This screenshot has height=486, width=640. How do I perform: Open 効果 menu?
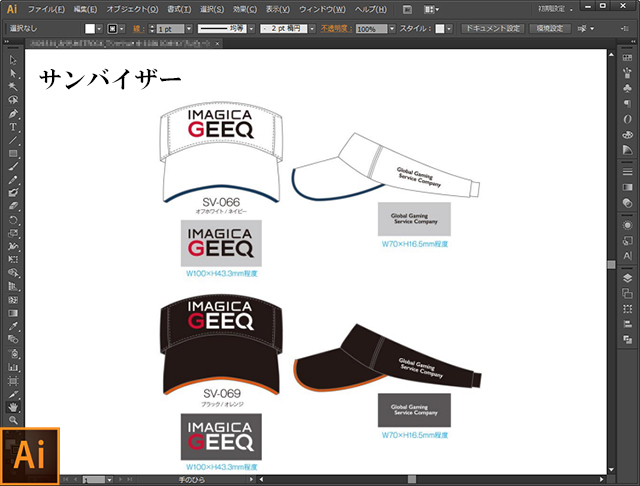coord(245,9)
